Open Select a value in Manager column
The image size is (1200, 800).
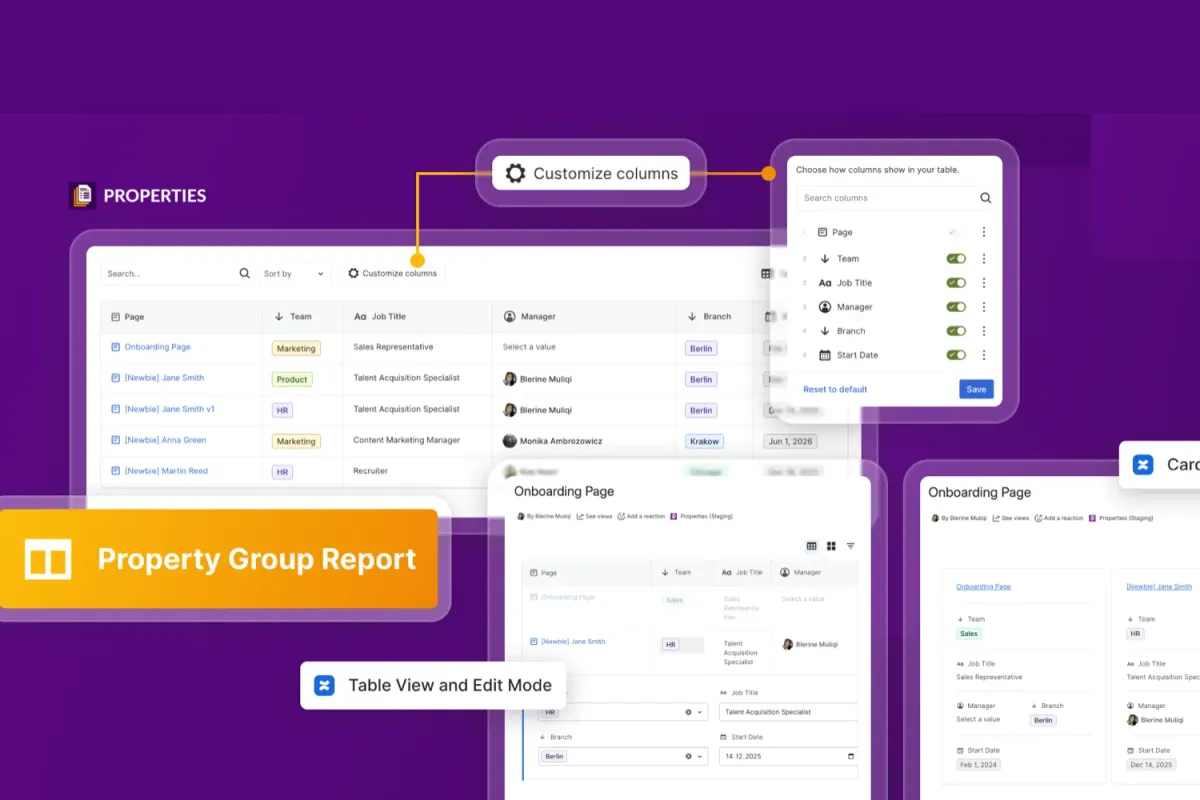pyautogui.click(x=528, y=347)
